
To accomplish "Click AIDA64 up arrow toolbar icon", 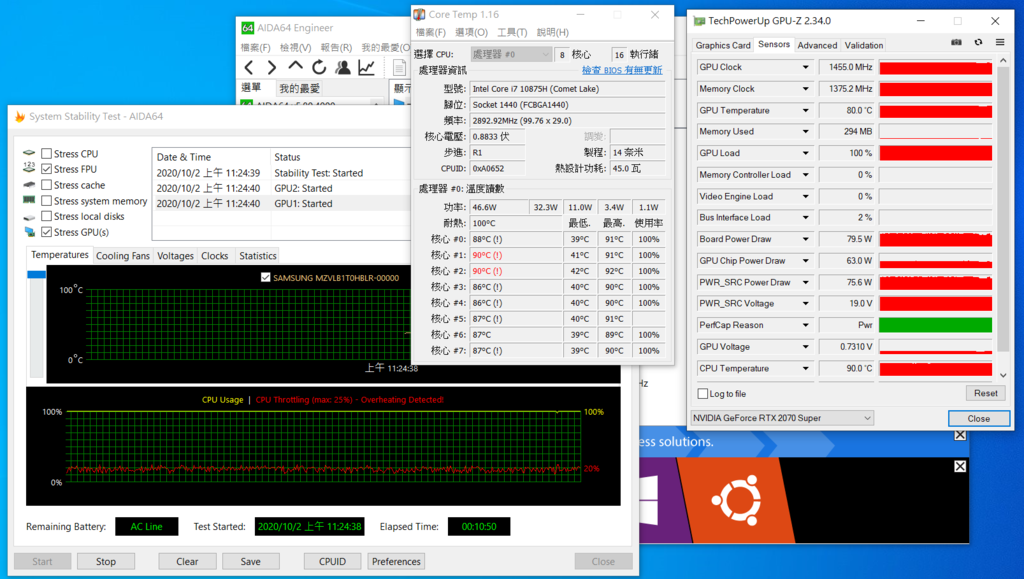I will point(295,66).
